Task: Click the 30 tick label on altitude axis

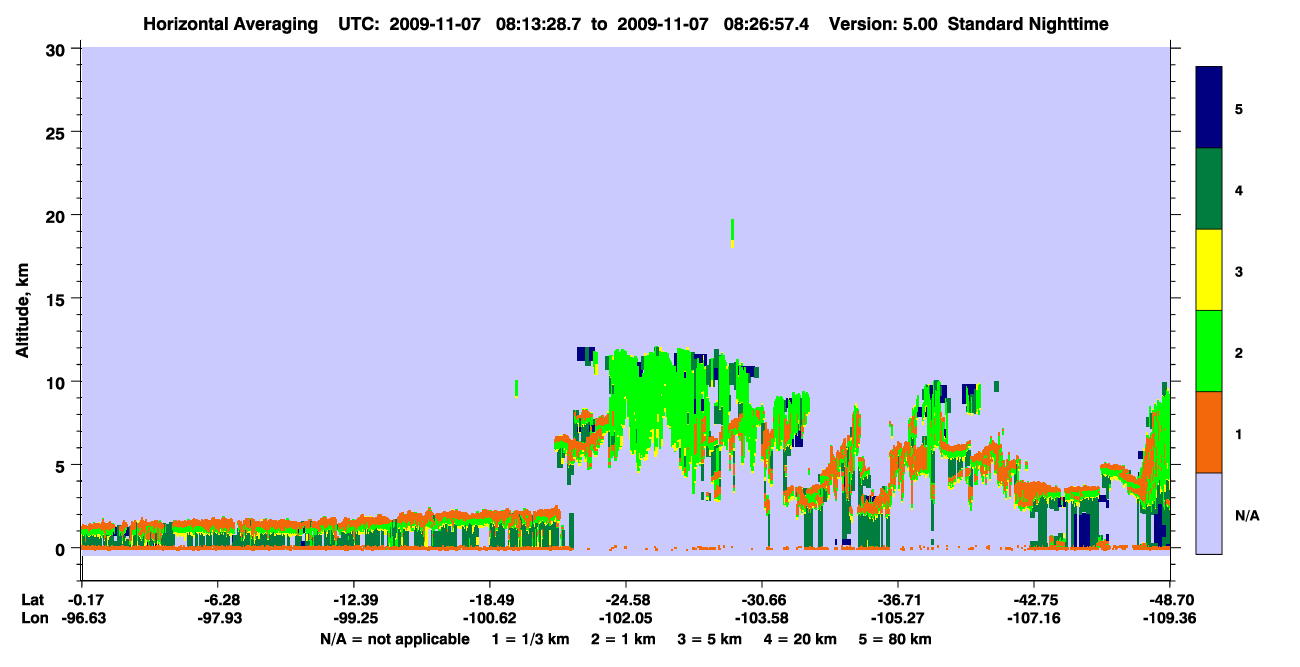Action: click(x=57, y=49)
